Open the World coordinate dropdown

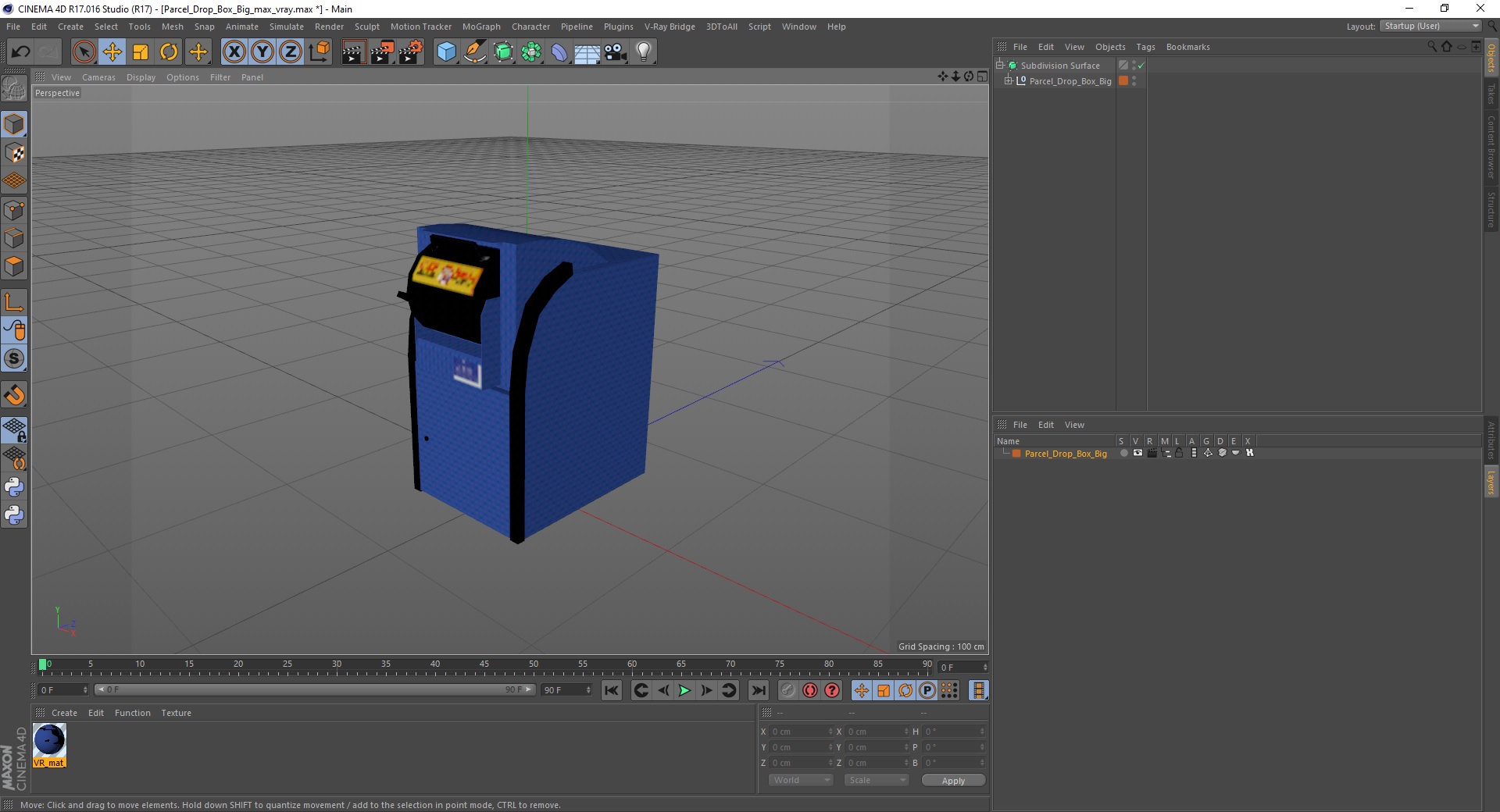point(801,780)
